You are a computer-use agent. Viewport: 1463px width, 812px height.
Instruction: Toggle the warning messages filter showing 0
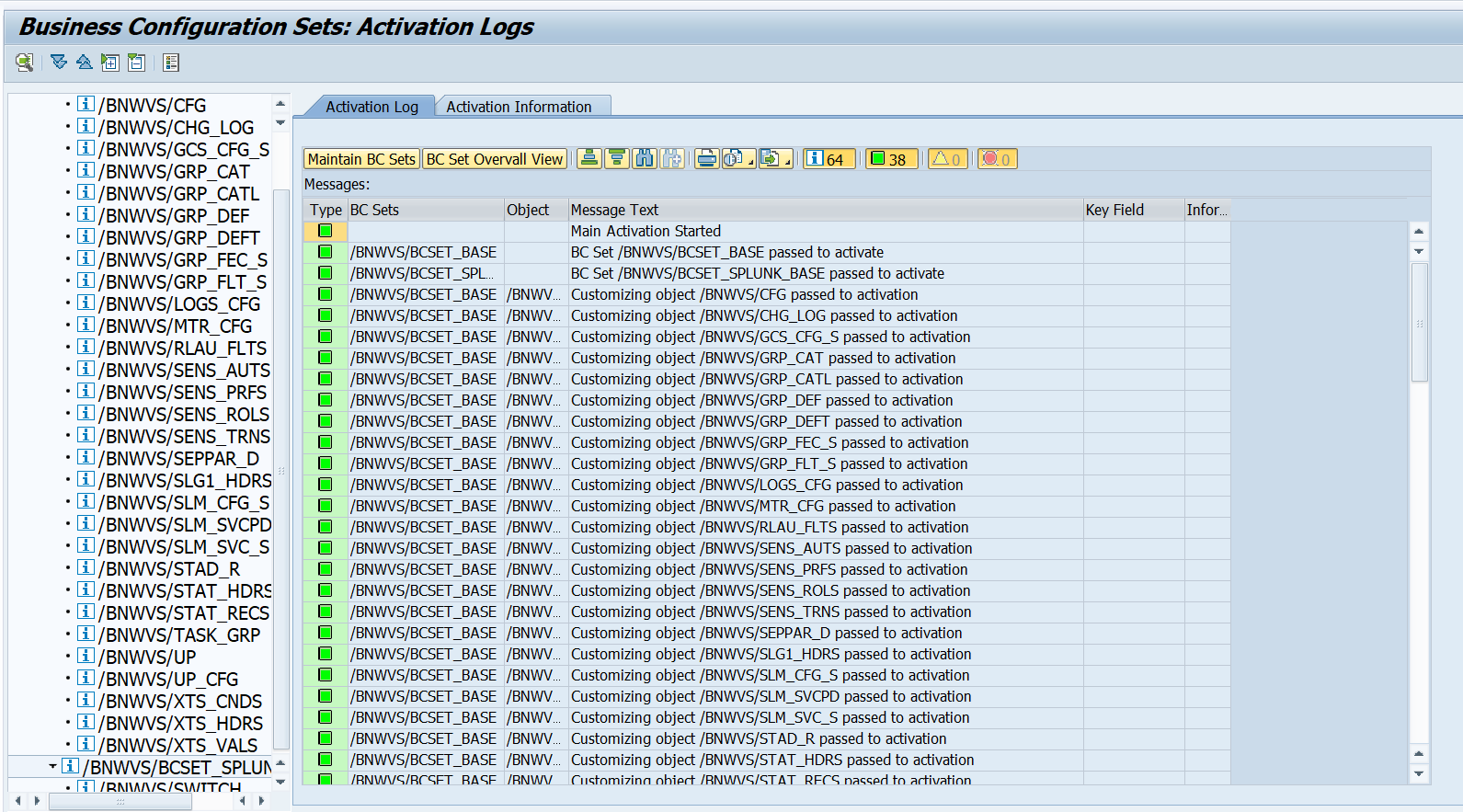coord(947,159)
